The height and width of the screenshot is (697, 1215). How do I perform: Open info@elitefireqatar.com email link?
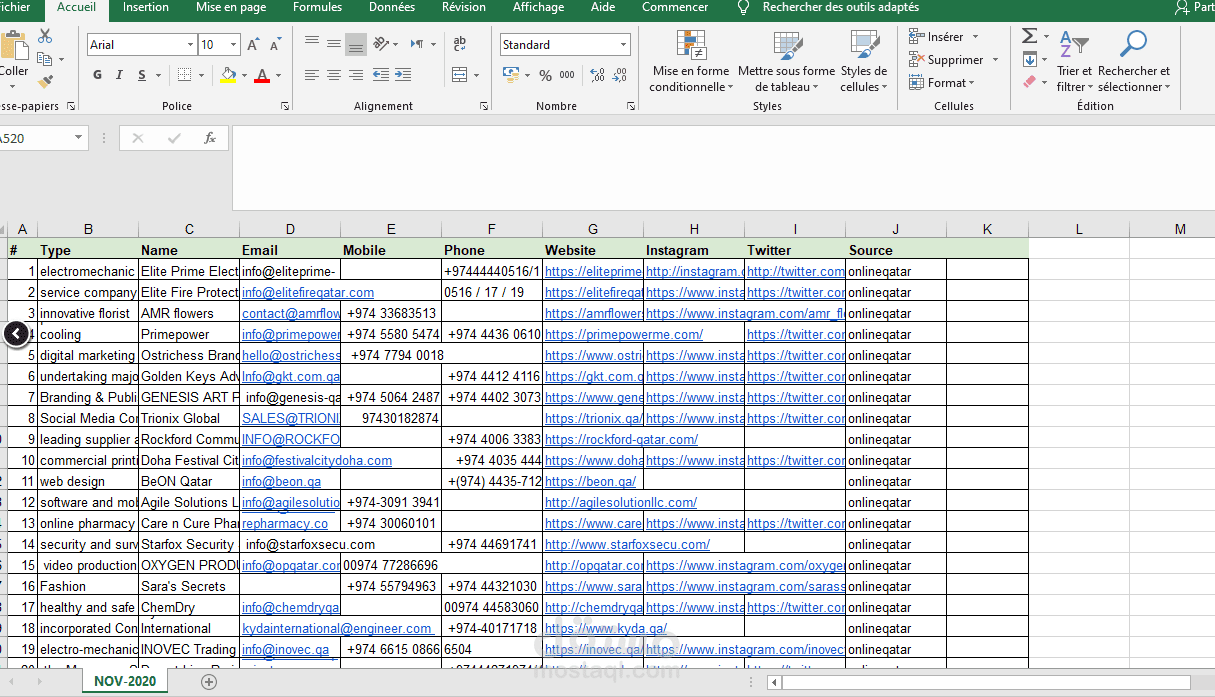(x=308, y=293)
